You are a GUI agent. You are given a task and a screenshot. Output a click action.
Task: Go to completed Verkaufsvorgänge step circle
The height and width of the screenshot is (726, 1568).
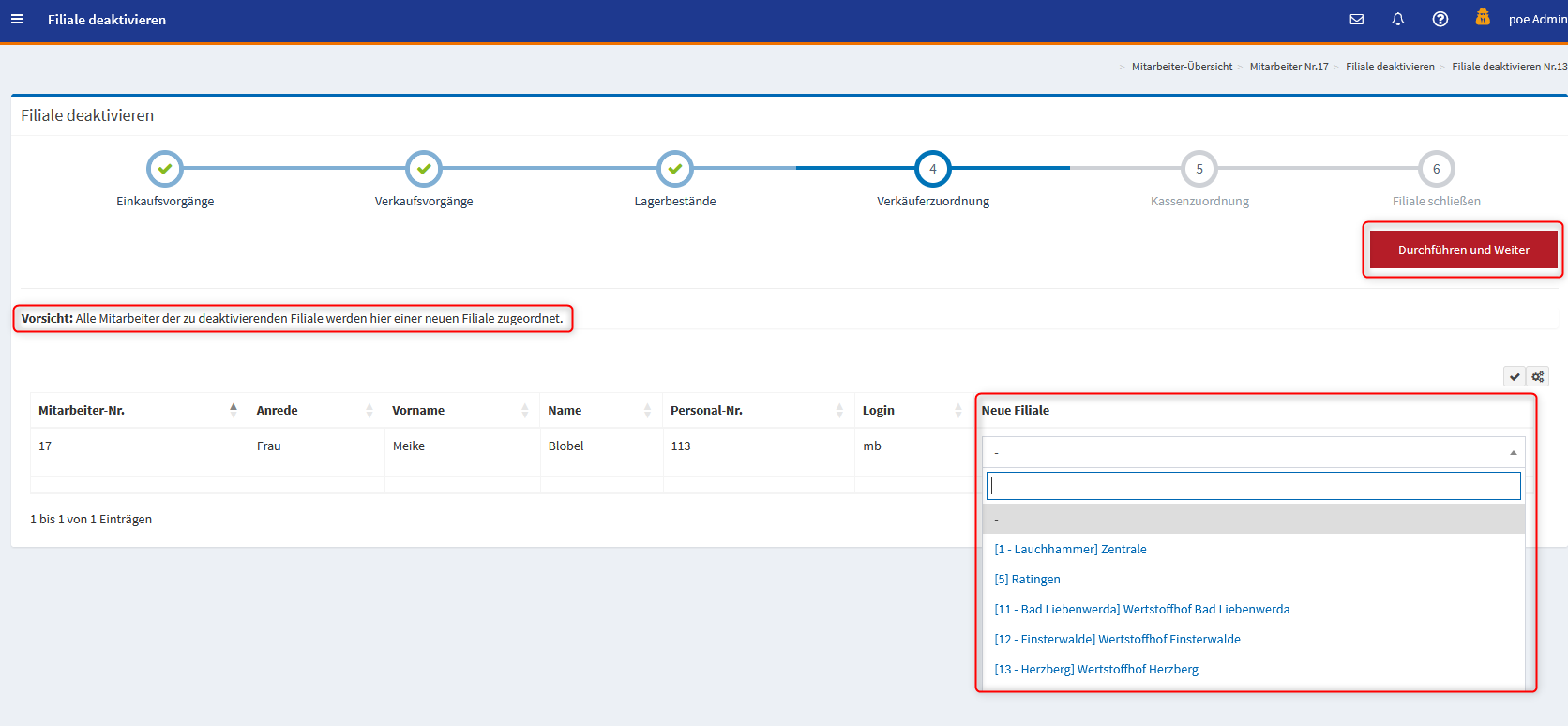tap(424, 169)
